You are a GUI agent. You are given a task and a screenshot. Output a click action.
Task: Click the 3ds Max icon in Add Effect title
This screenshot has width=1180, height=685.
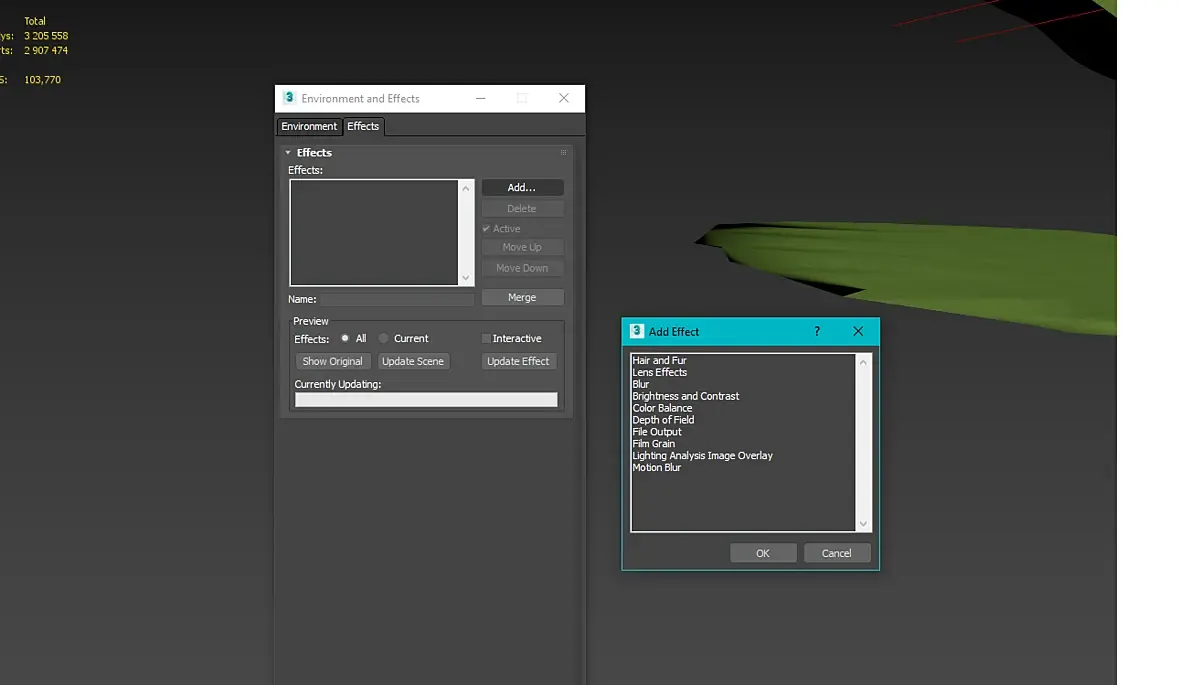(x=637, y=331)
